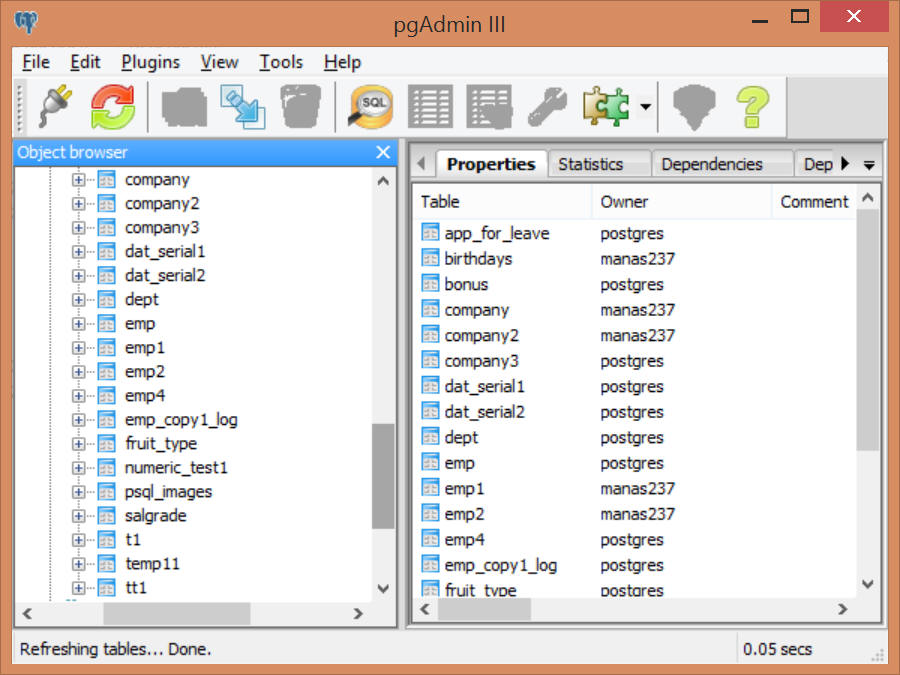This screenshot has height=675, width=900.
Task: Click object browser scroll up arrow
Action: pyautogui.click(x=383, y=181)
